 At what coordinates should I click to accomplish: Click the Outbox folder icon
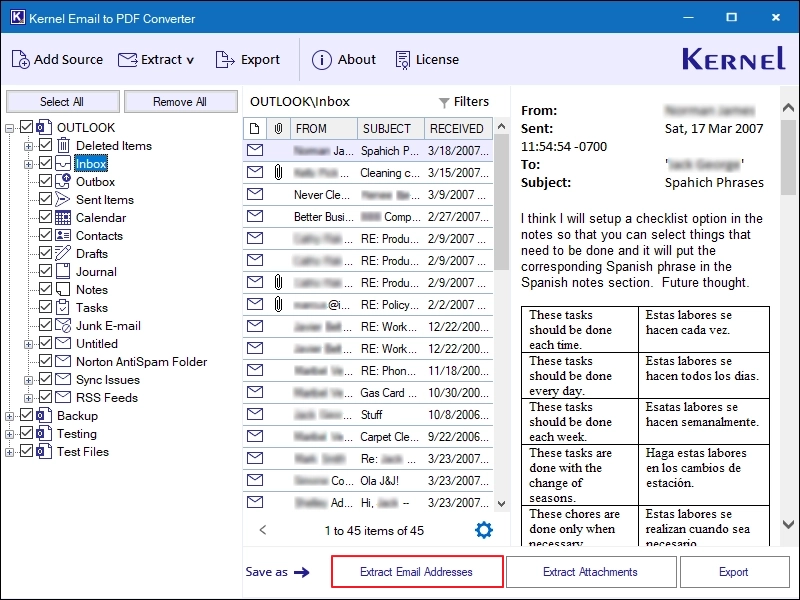[x=63, y=182]
